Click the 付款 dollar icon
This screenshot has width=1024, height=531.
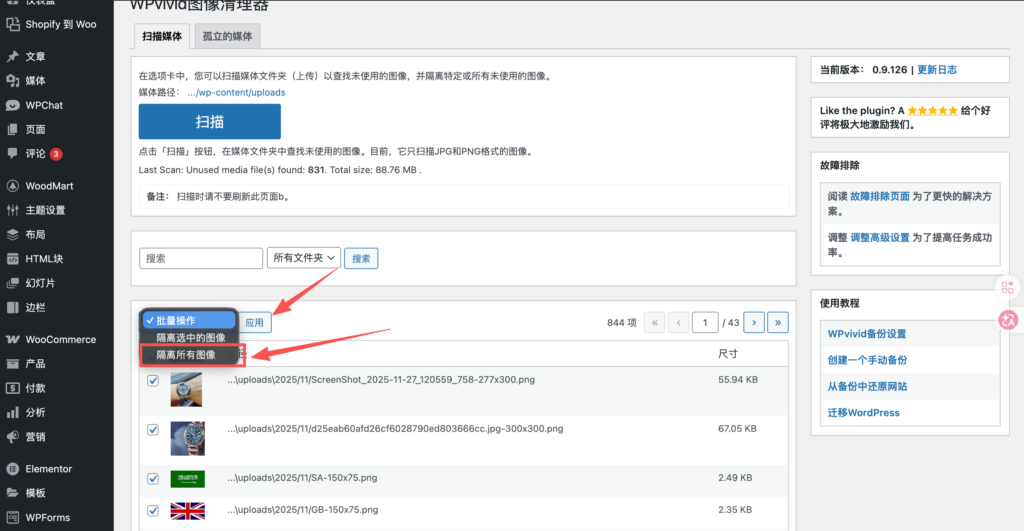12,388
